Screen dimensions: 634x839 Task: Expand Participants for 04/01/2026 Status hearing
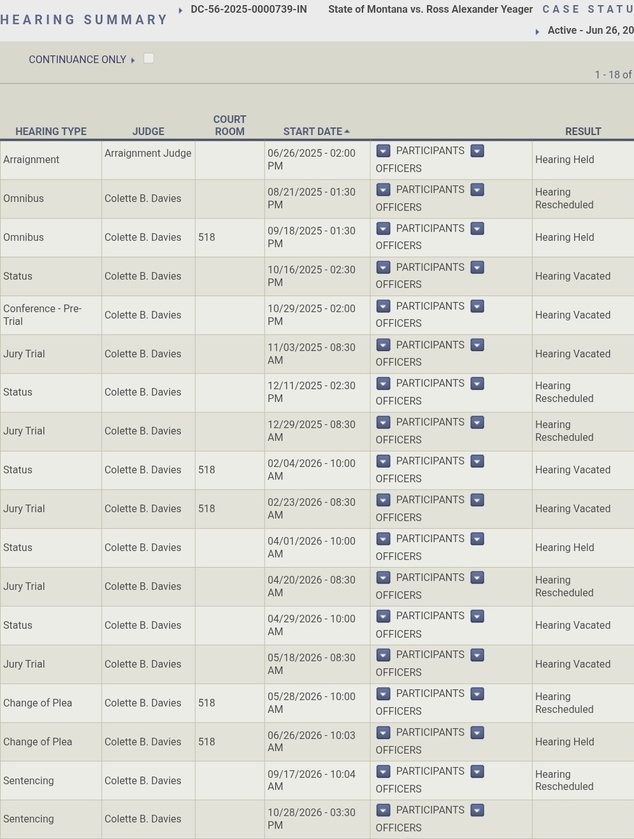383,539
